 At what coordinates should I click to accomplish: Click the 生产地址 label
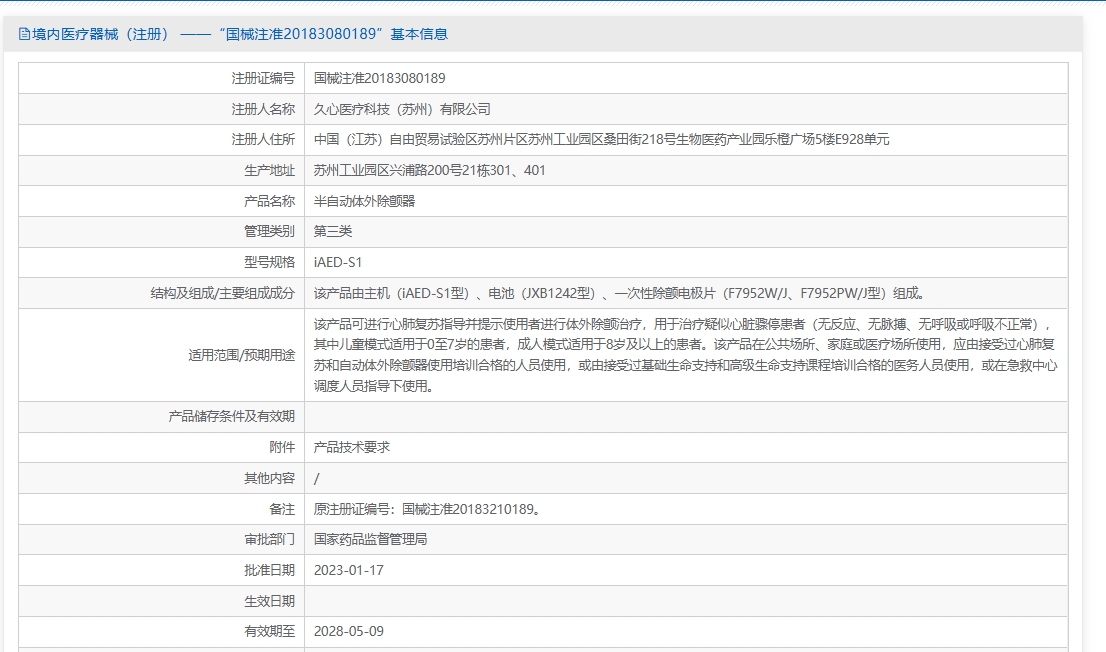pos(269,170)
